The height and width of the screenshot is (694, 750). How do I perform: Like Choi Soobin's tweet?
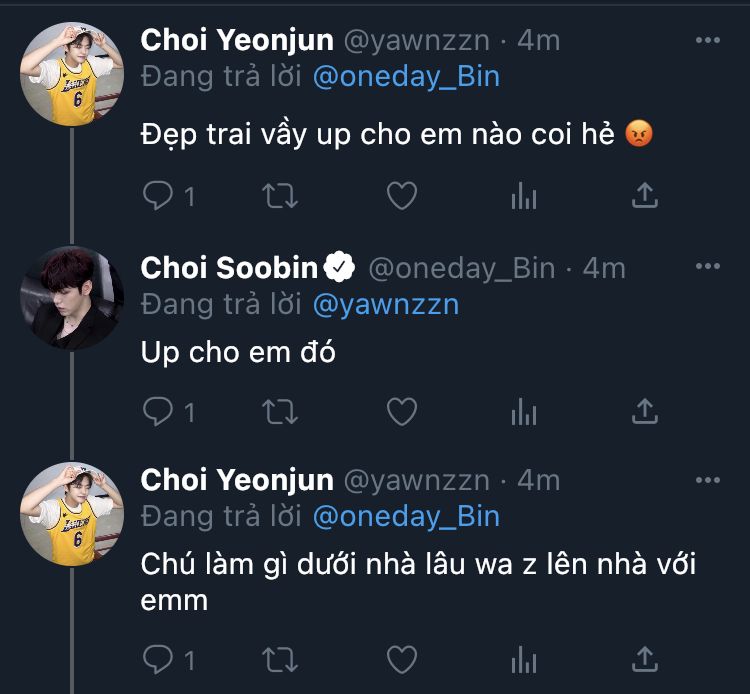401,411
